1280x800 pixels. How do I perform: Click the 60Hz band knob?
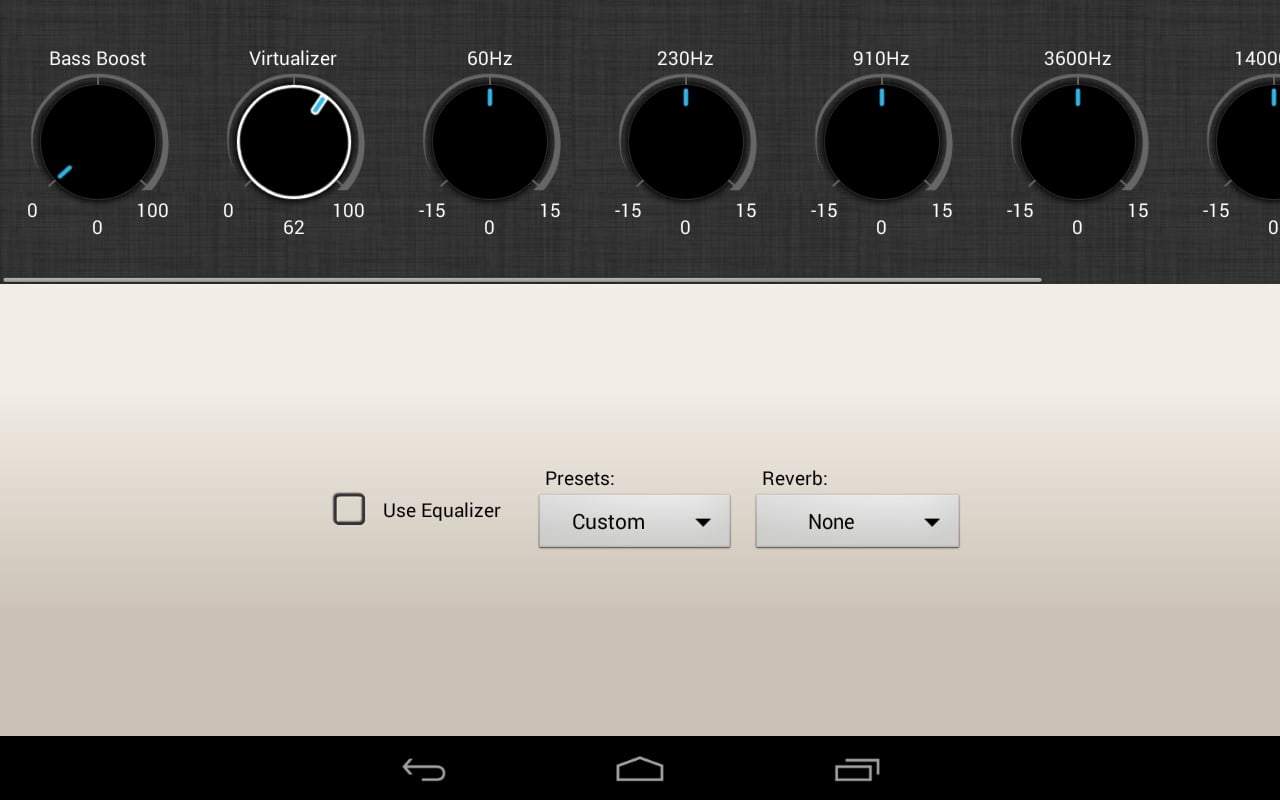coord(490,142)
